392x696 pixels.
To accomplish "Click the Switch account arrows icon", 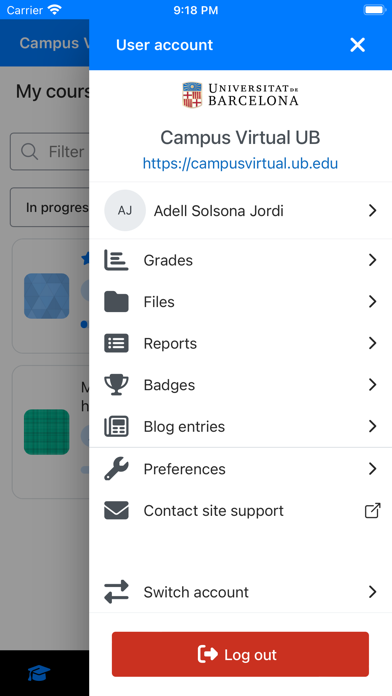I will tap(116, 592).
